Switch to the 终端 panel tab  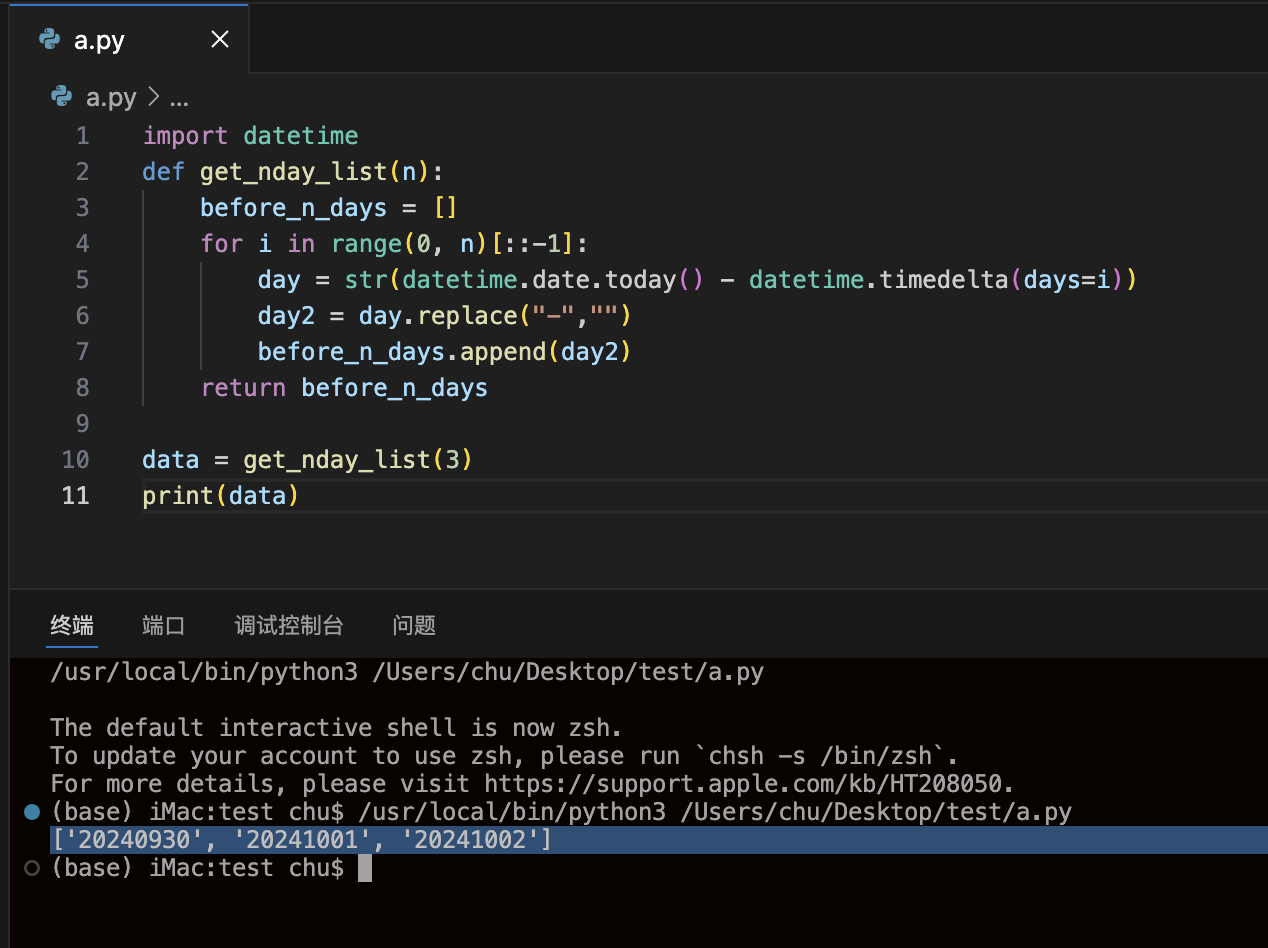click(x=72, y=626)
